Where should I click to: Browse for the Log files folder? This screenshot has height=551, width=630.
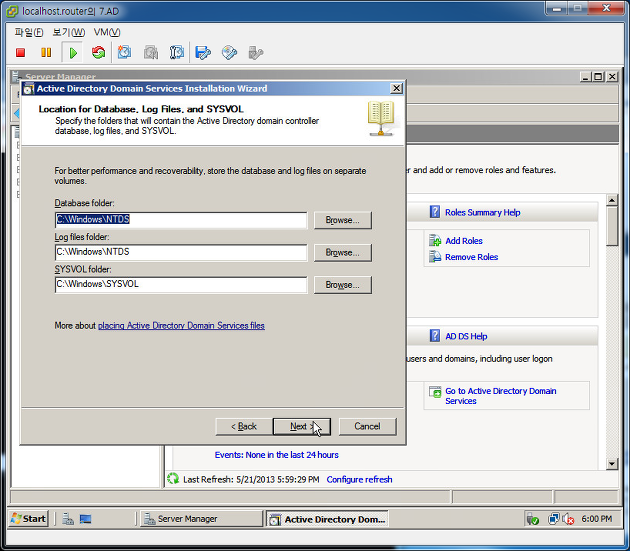(x=342, y=253)
